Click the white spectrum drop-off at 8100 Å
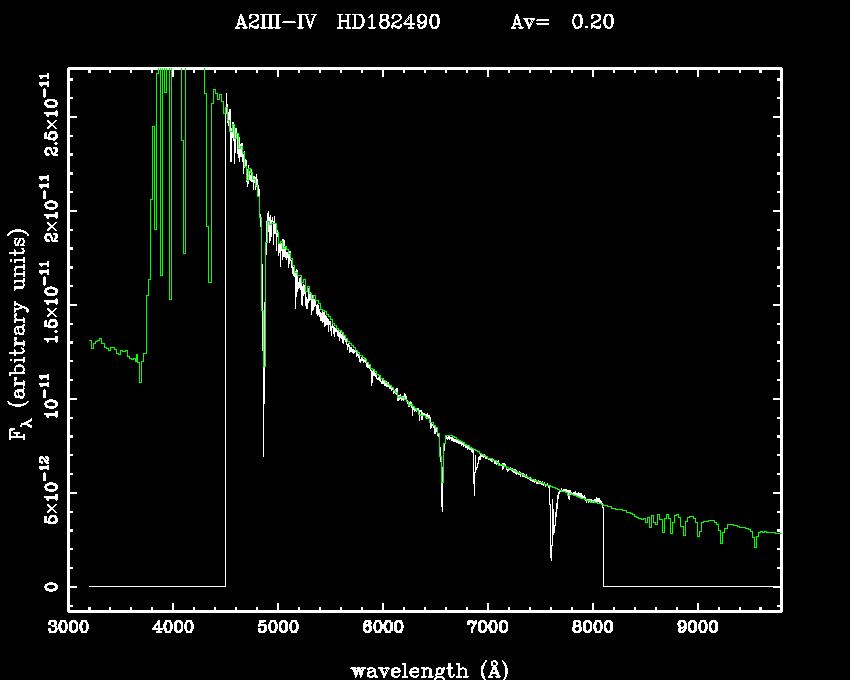850x680 pixels. (603, 545)
